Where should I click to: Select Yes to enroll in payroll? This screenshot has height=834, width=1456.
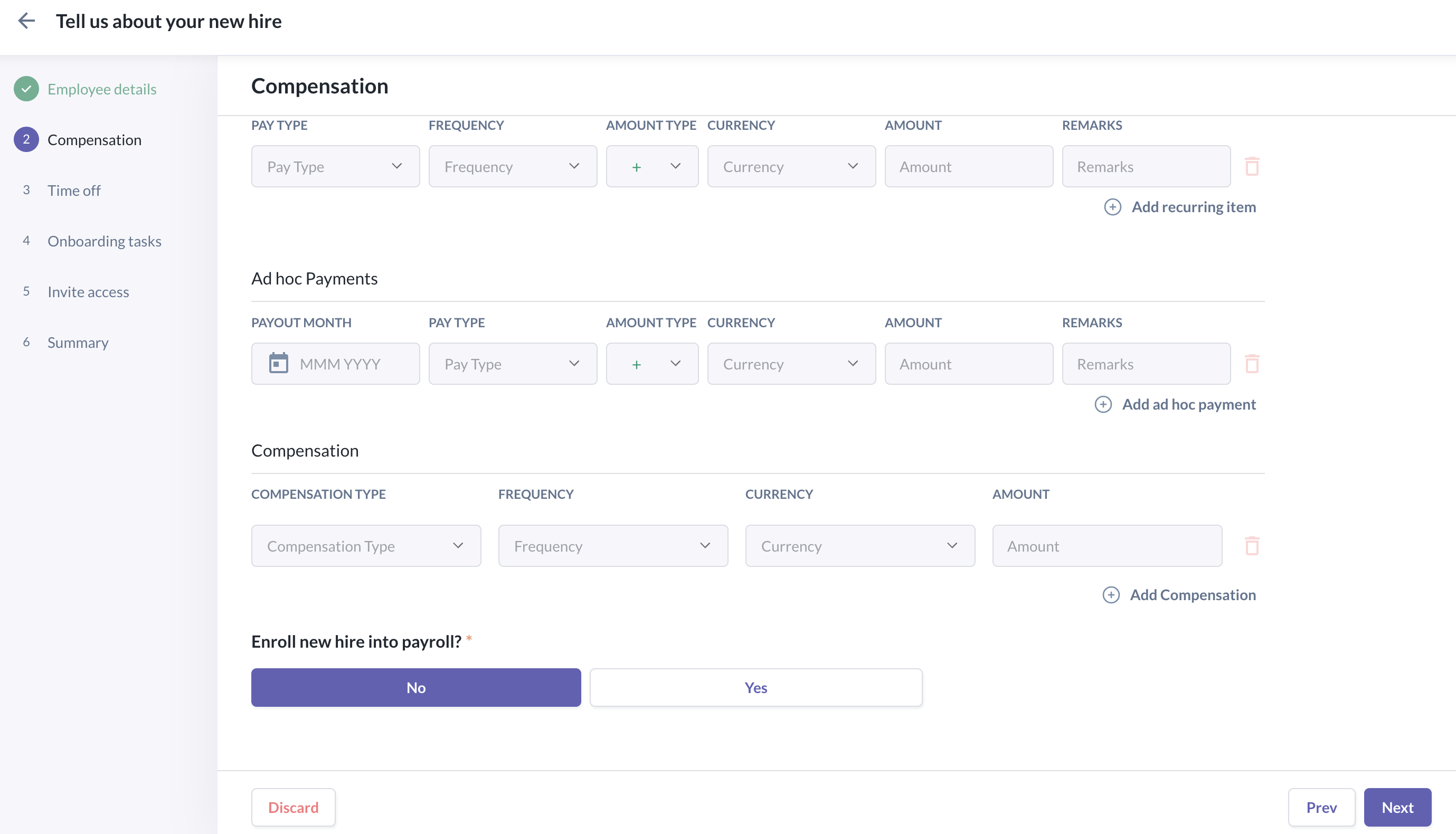click(x=755, y=687)
